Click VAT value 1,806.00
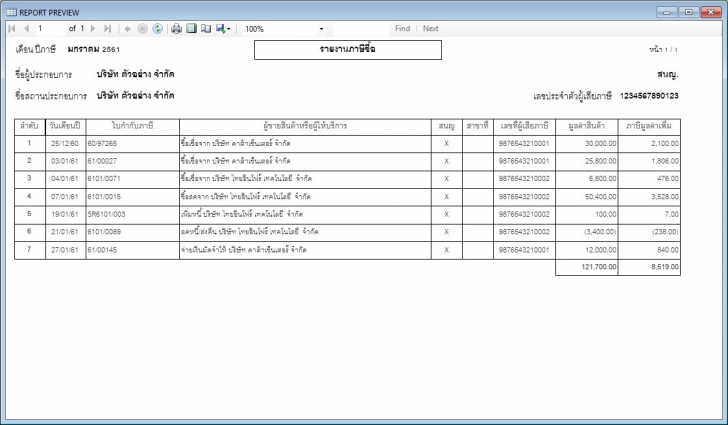728x425 pixels. pyautogui.click(x=665, y=161)
